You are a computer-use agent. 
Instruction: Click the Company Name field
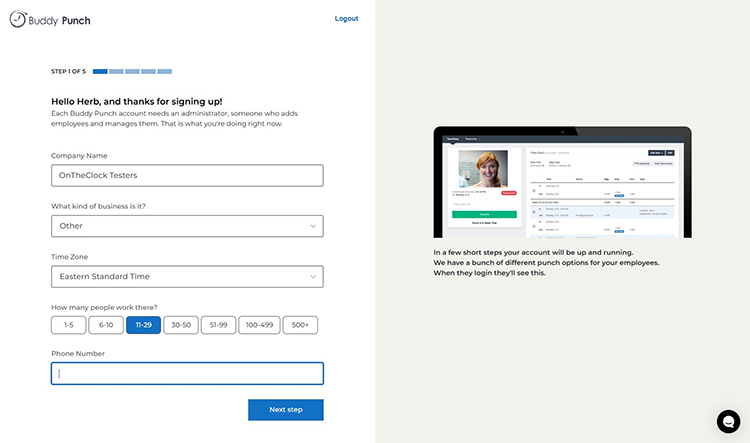(x=187, y=176)
